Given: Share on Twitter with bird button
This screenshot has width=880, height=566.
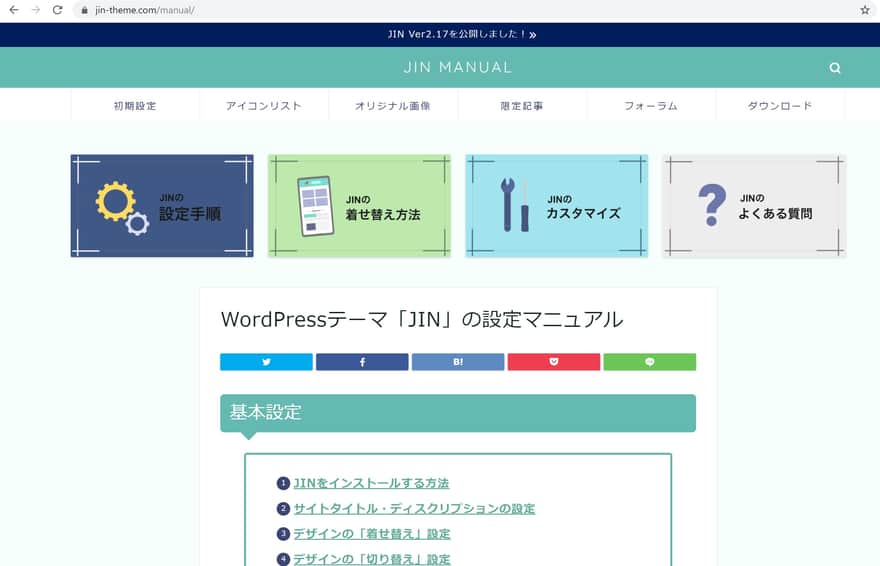Looking at the screenshot, I should [x=266, y=362].
